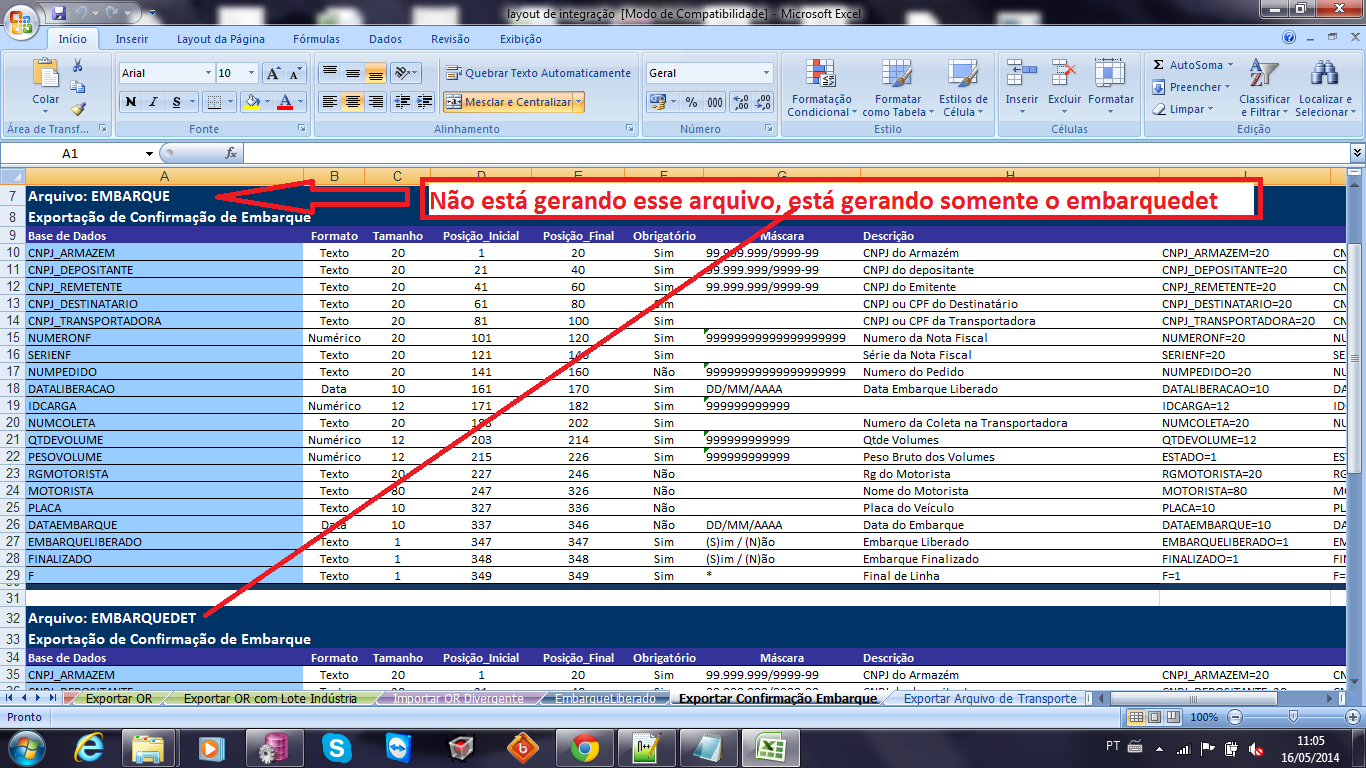Activate the format painter brush
This screenshot has height=768, width=1366.
(x=77, y=109)
